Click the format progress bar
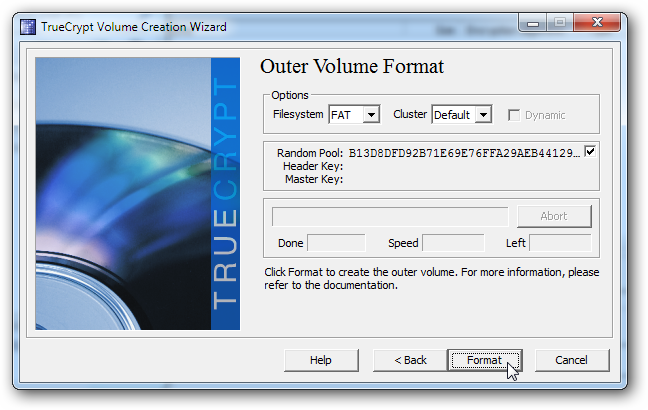 (390, 217)
